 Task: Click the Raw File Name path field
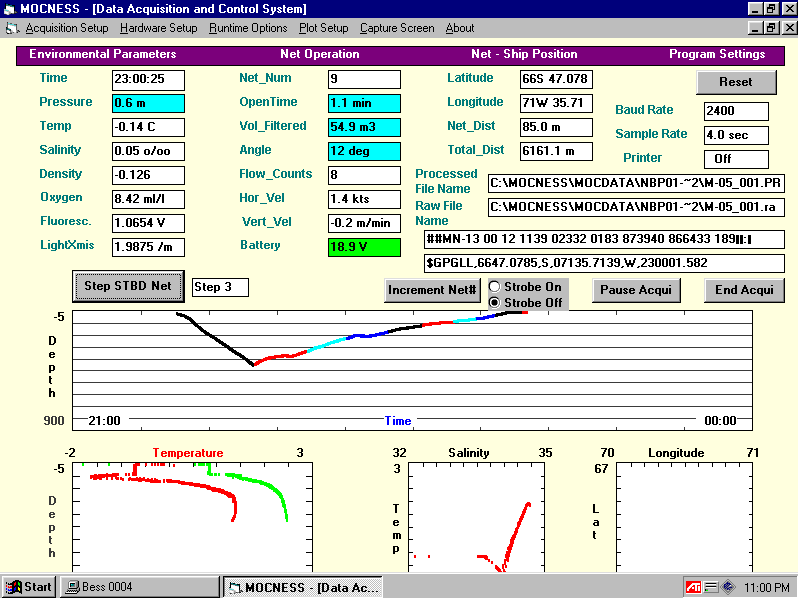point(636,208)
